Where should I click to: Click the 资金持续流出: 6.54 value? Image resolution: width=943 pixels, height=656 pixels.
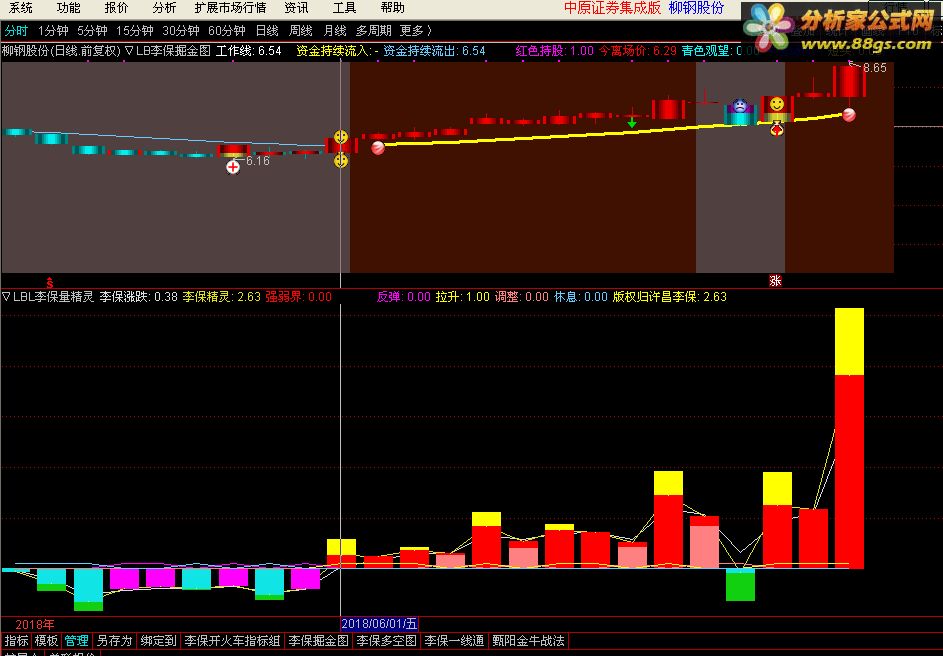click(x=434, y=51)
